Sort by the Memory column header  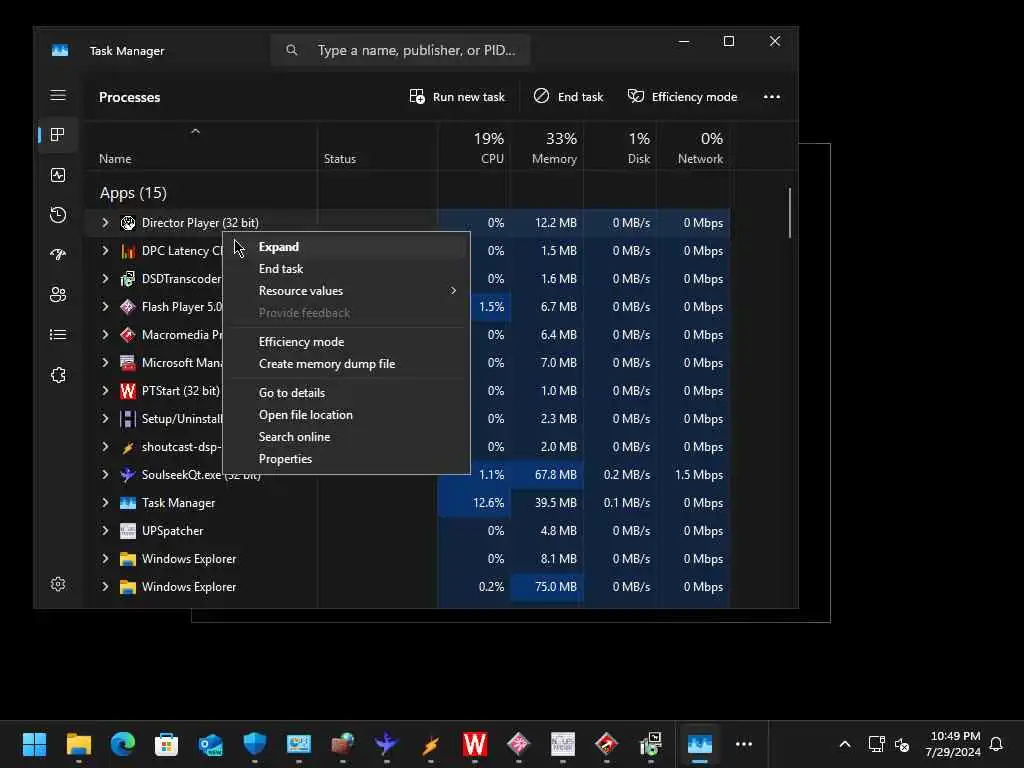(x=547, y=147)
